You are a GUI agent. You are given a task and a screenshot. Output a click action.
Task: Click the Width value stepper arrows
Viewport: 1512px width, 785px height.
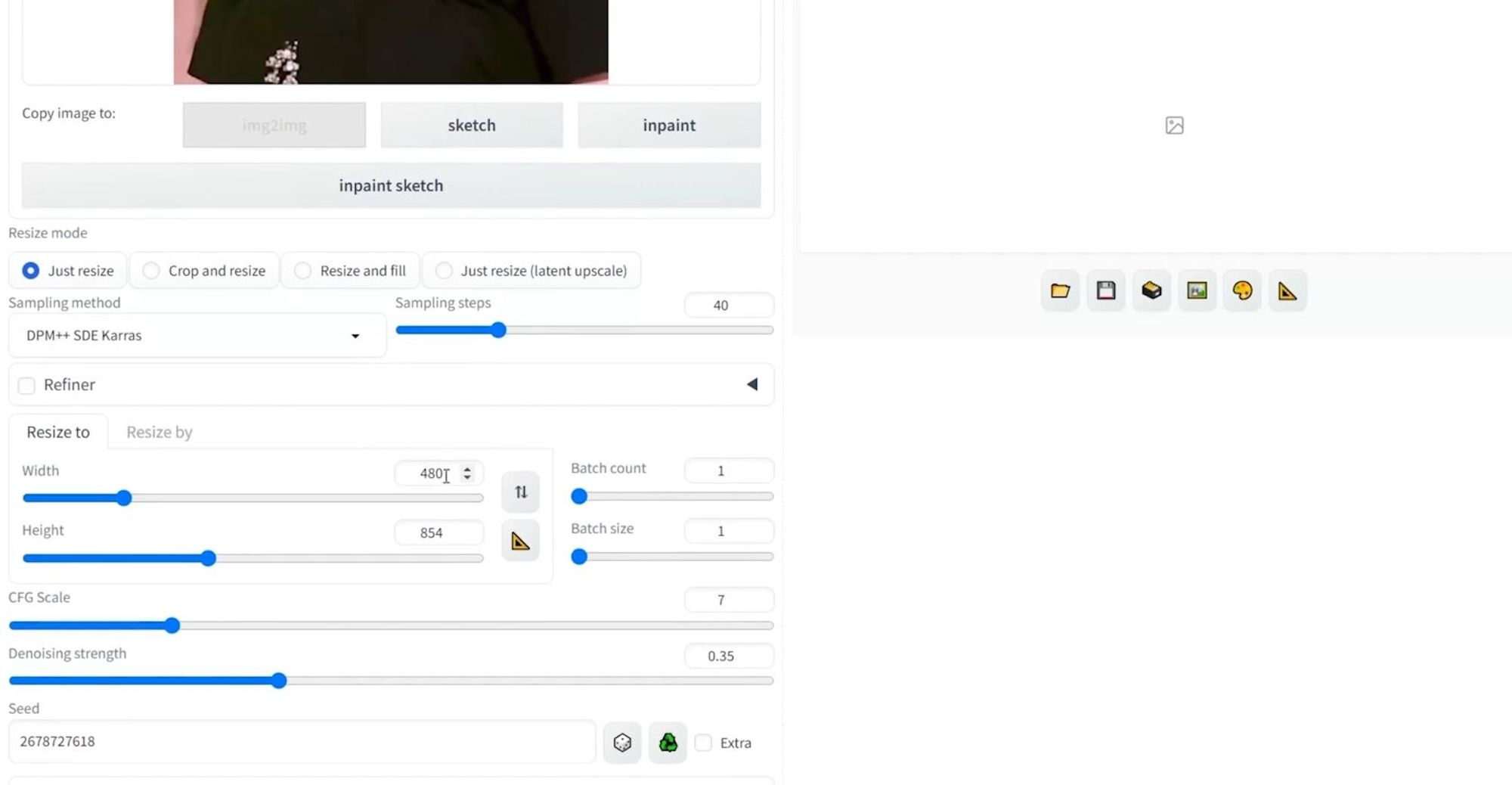[x=467, y=473]
